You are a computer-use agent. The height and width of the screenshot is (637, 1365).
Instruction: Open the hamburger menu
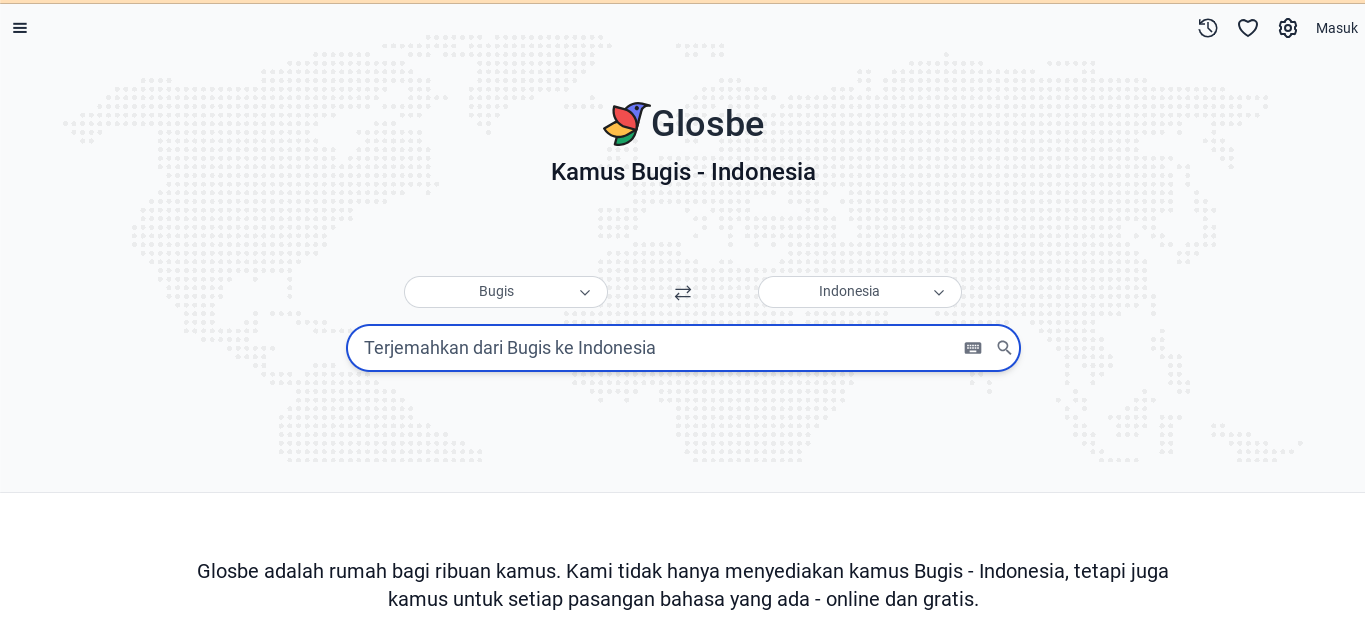[20, 28]
